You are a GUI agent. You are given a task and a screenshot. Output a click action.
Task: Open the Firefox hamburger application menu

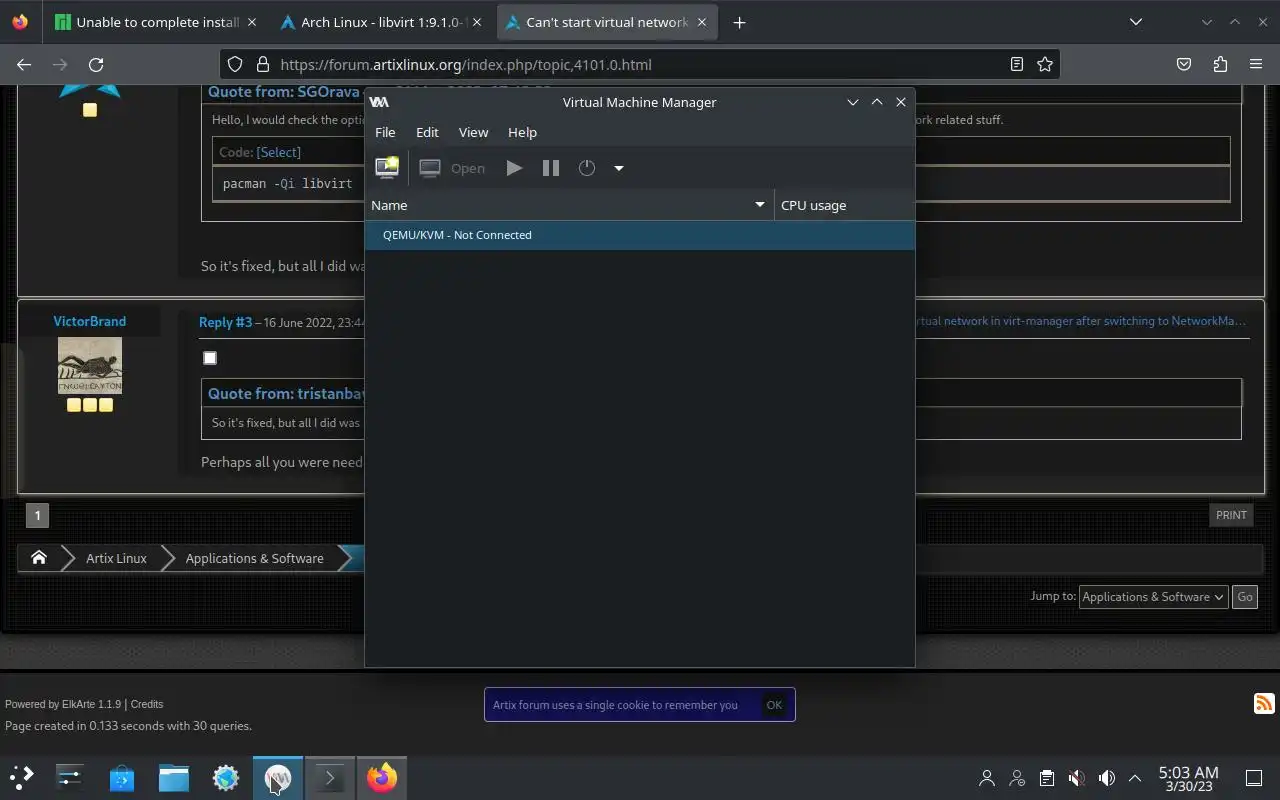1256,64
